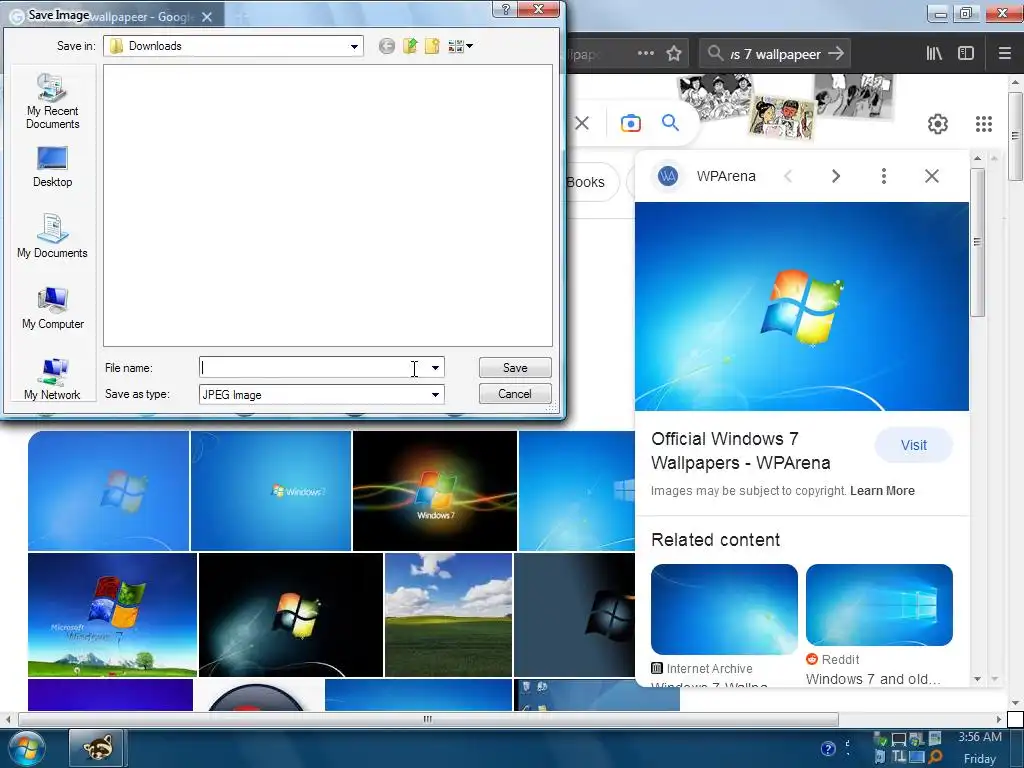The image size is (1024, 768).
Task: Click the raccoon browser taskbar button
Action: tap(97, 748)
